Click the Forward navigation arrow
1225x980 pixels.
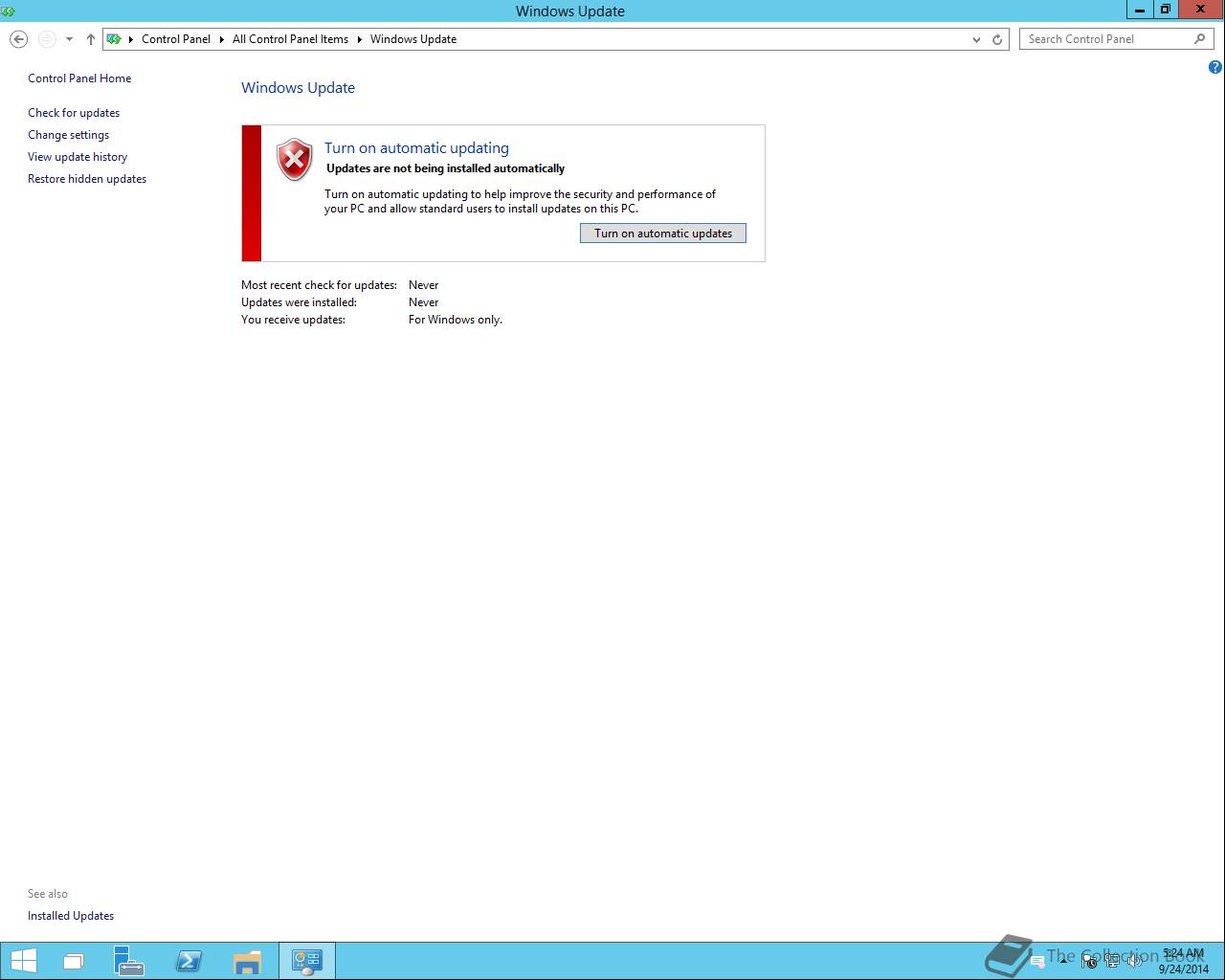(47, 39)
